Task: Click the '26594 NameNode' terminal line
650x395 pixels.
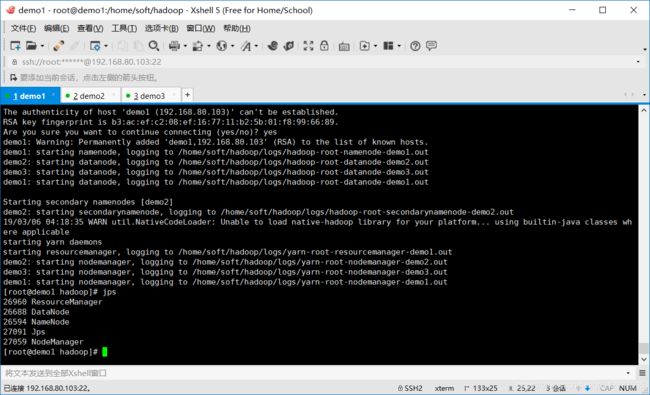Action: [36, 322]
